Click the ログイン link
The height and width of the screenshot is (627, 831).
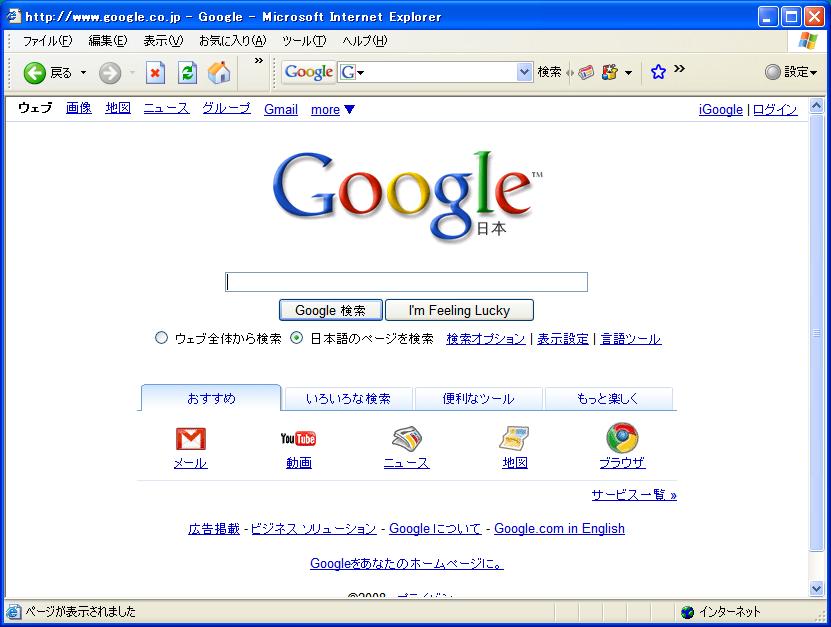point(775,109)
